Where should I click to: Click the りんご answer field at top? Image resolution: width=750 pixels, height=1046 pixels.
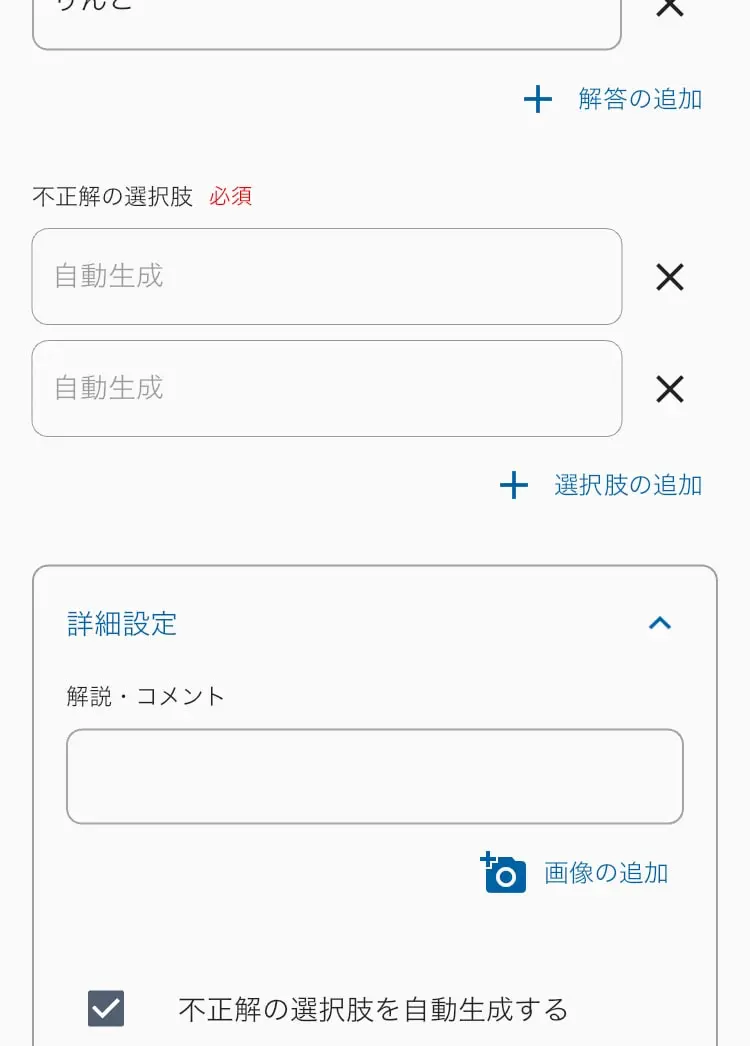pyautogui.click(x=327, y=22)
